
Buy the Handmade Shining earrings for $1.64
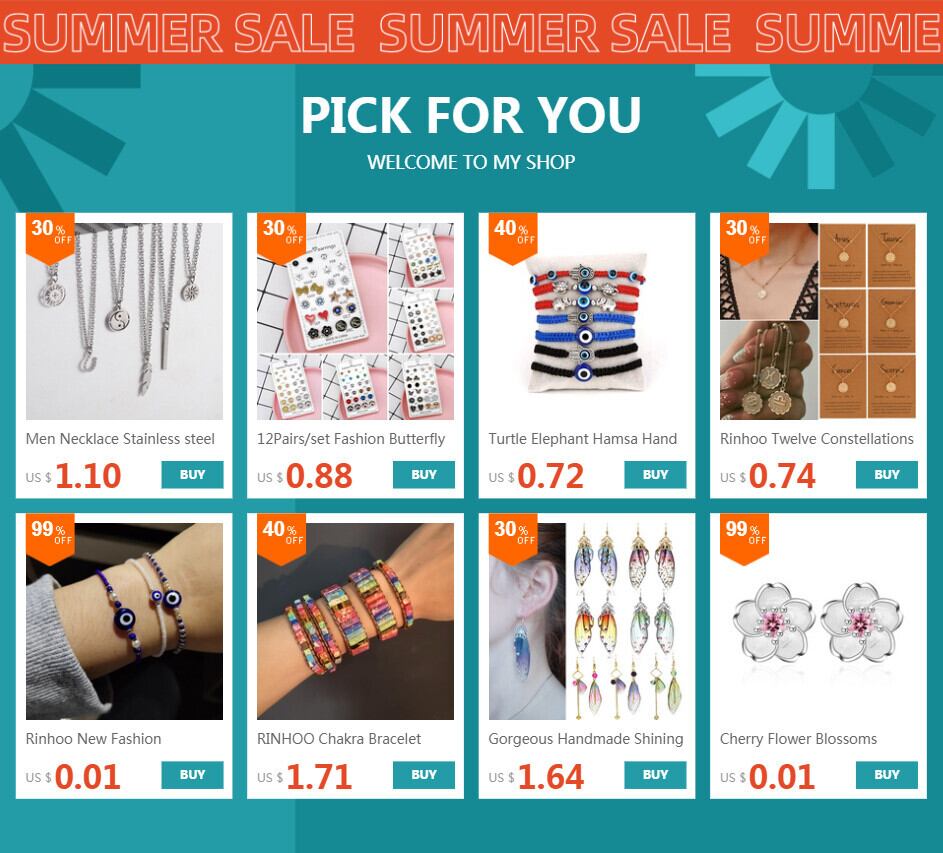(x=656, y=775)
